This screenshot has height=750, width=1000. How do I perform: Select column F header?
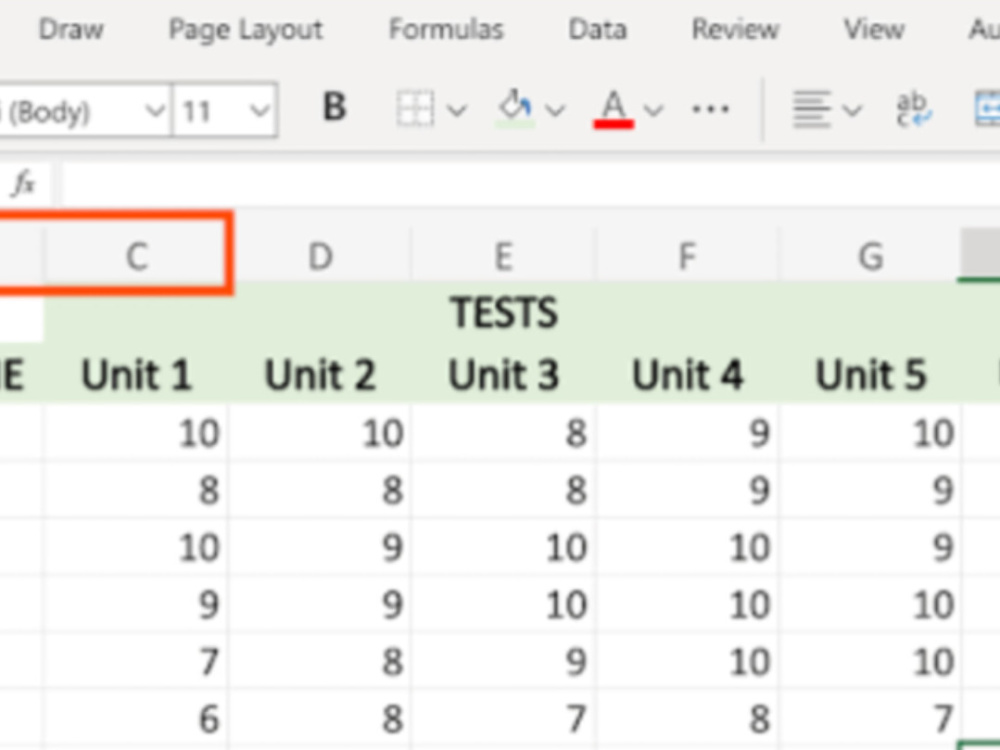(687, 256)
